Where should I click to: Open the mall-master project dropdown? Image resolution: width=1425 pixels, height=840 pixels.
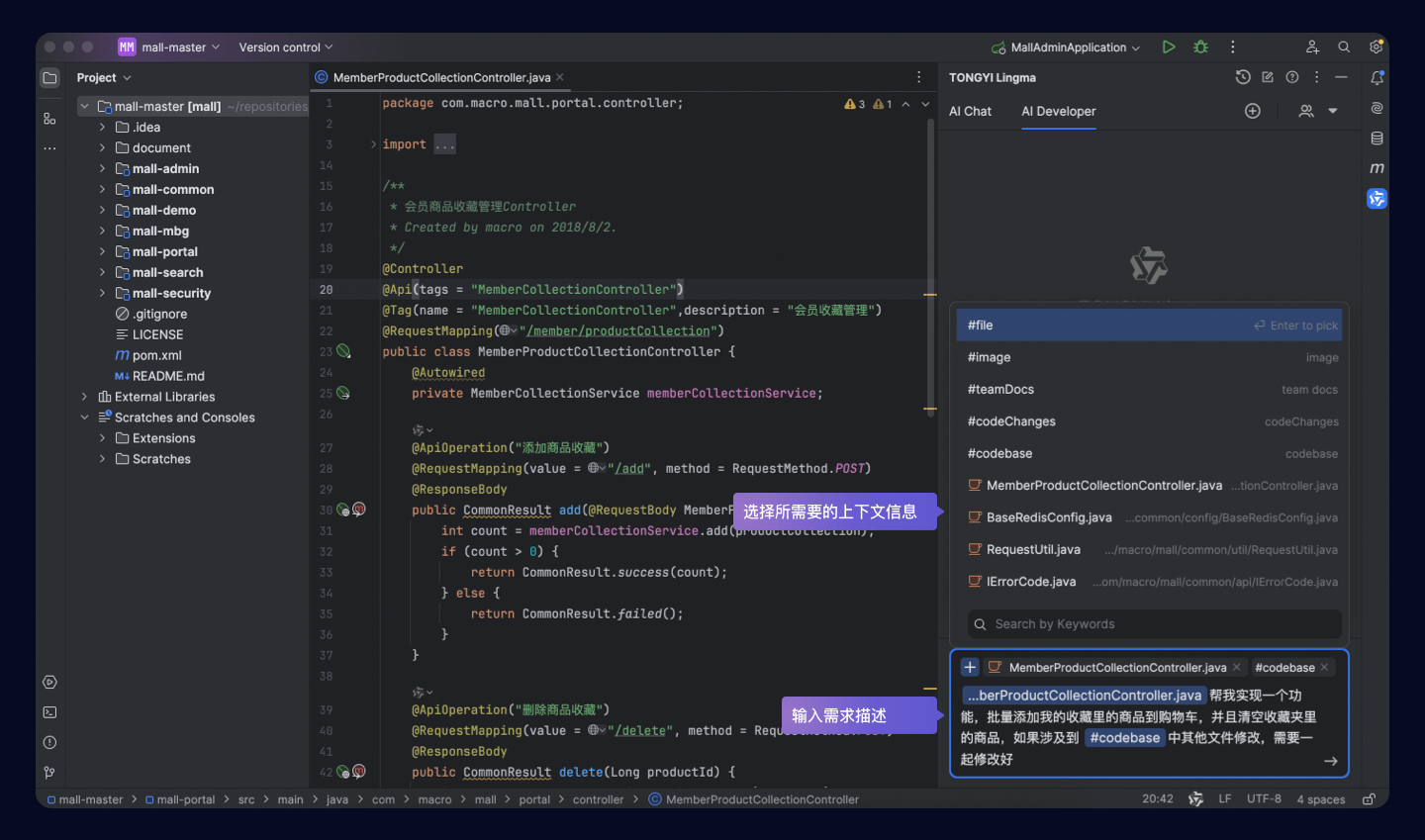click(x=168, y=47)
